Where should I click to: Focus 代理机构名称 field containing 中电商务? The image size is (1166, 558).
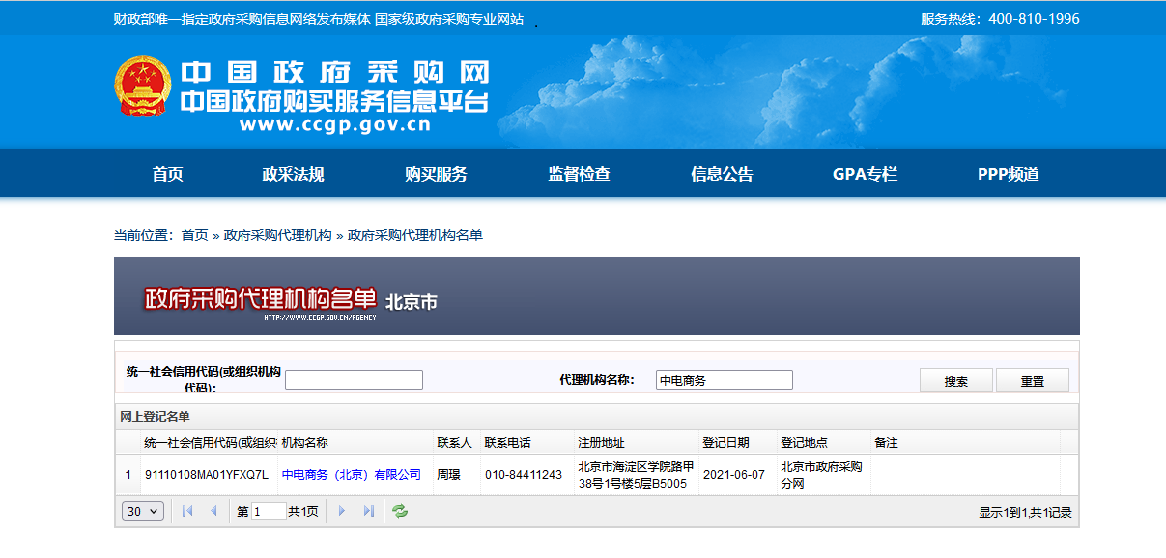coord(724,380)
